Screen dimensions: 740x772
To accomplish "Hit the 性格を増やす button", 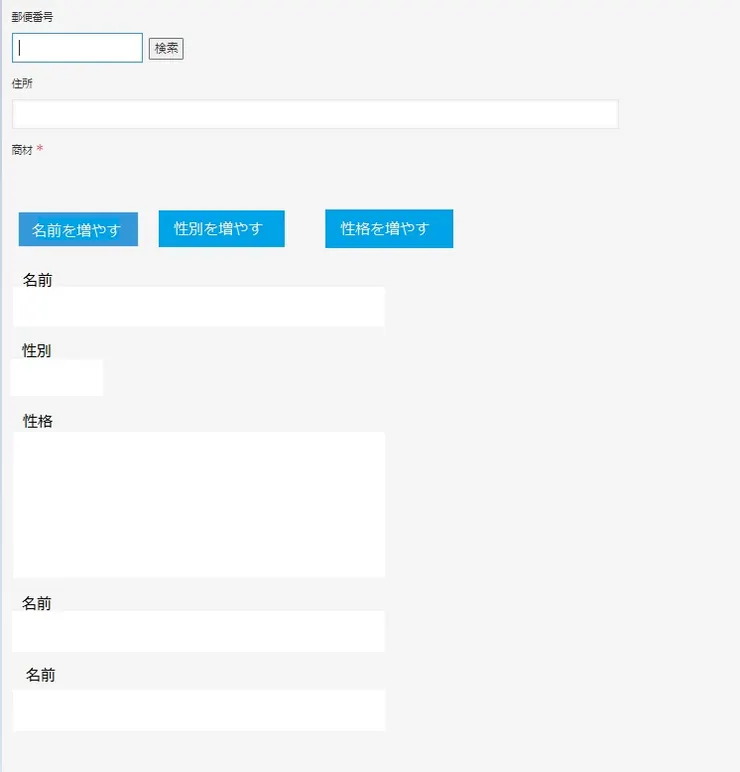I will pyautogui.click(x=388, y=228).
